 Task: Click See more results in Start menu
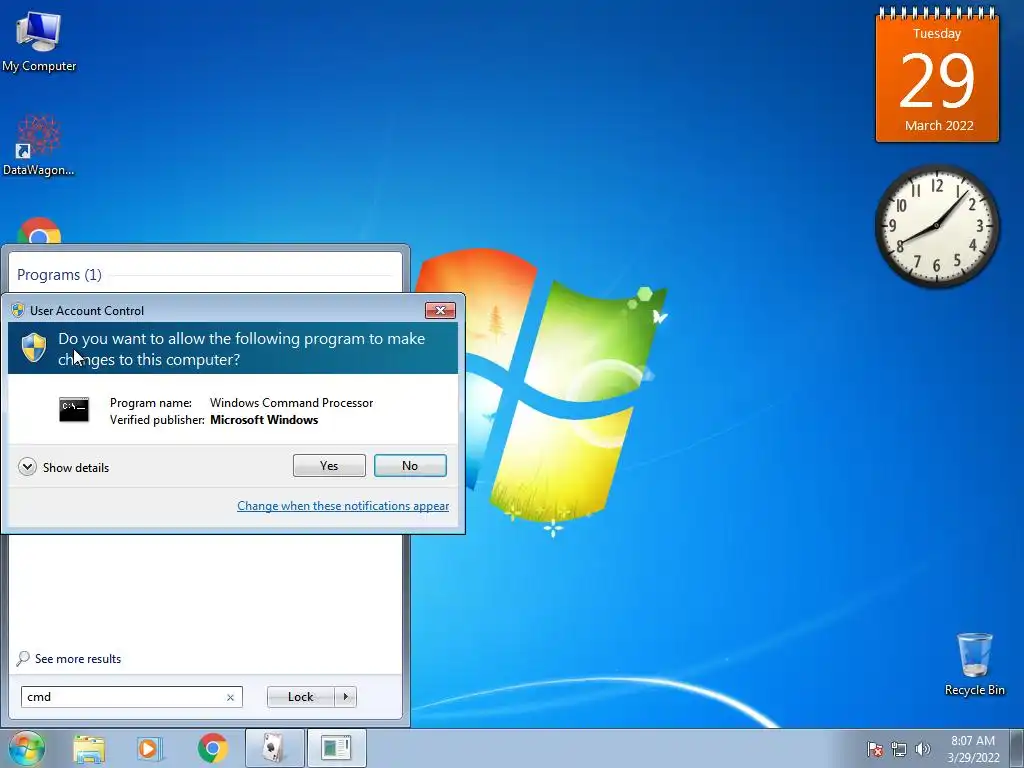point(69,659)
